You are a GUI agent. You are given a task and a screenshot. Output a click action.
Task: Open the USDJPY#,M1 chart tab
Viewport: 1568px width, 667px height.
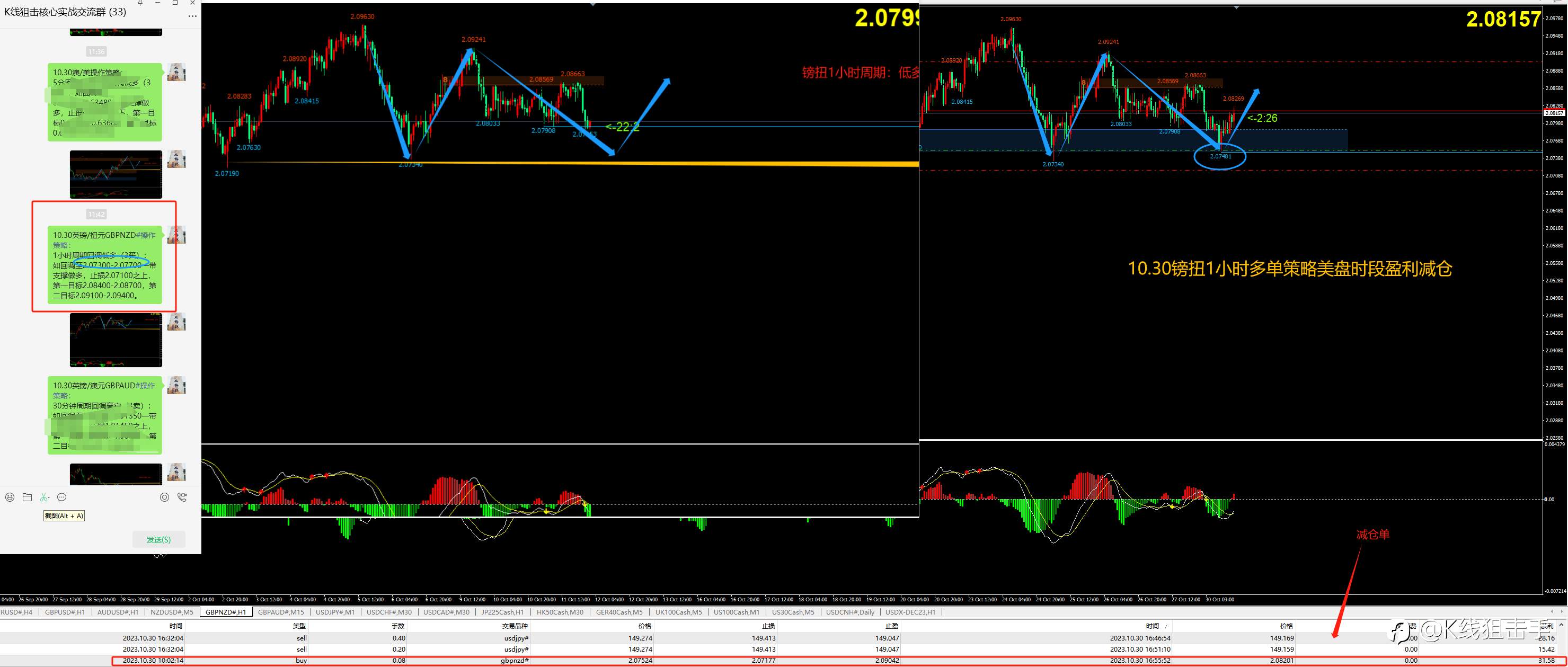click(335, 612)
